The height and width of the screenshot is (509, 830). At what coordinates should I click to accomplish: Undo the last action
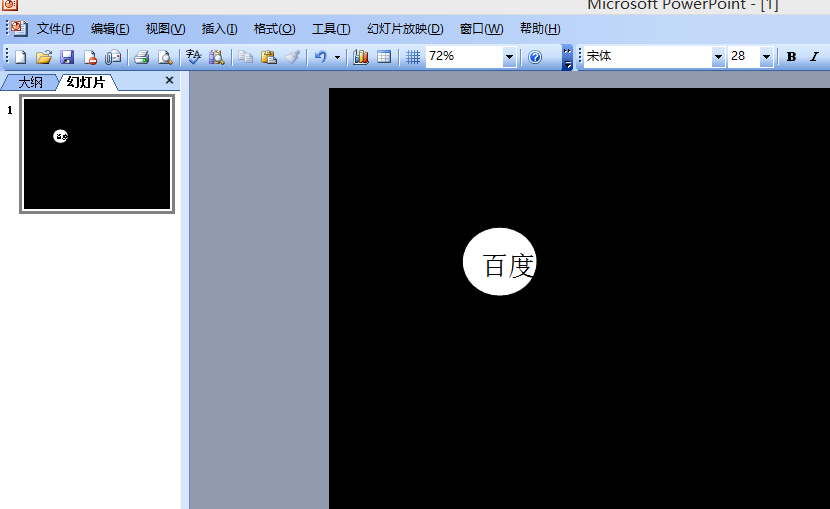click(x=320, y=57)
